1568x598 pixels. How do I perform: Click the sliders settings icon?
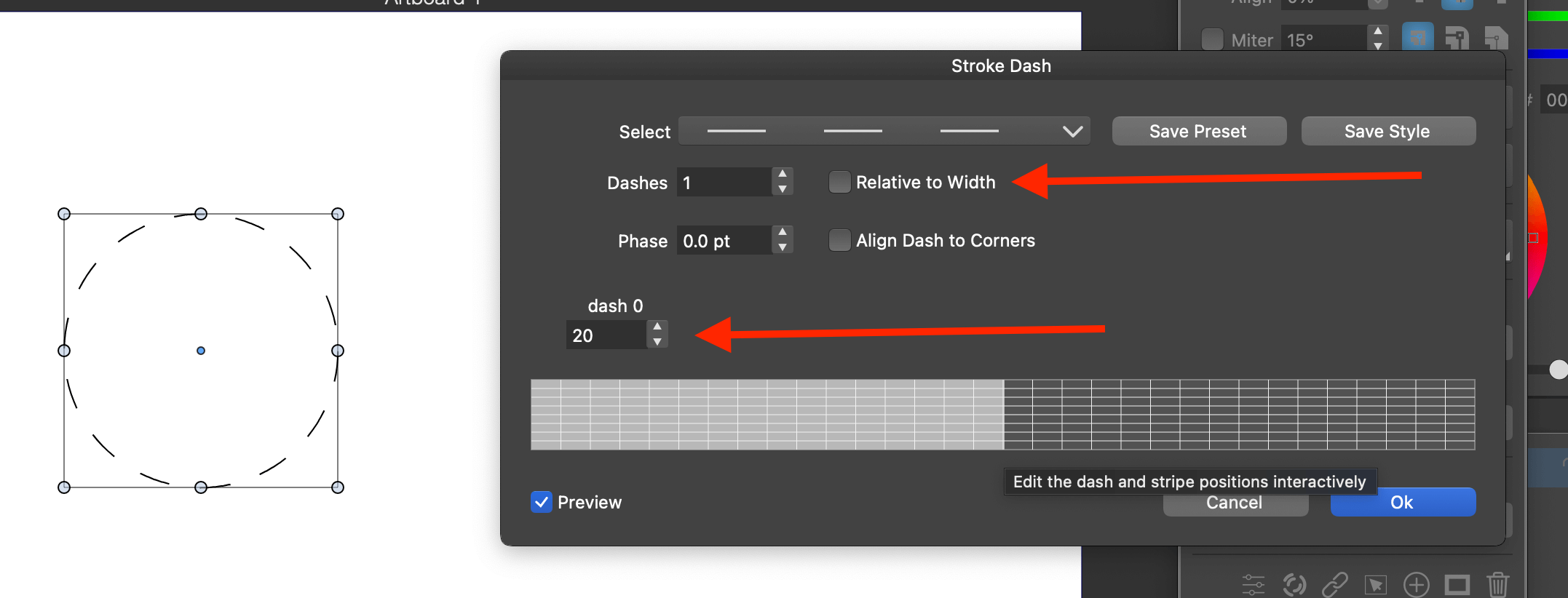click(1253, 584)
